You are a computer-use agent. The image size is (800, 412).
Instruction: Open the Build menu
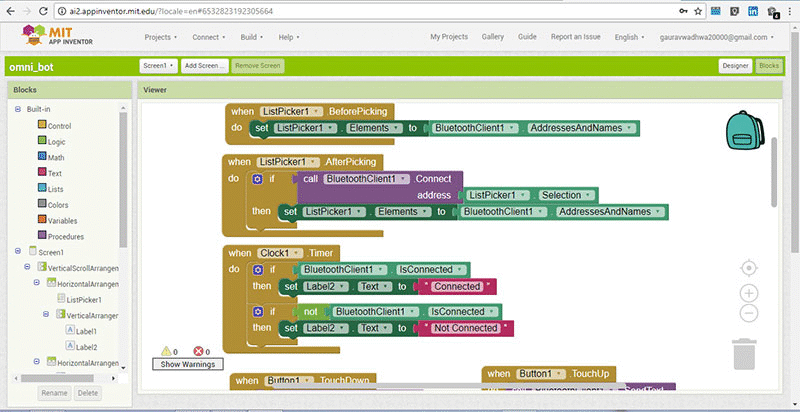[x=252, y=37]
